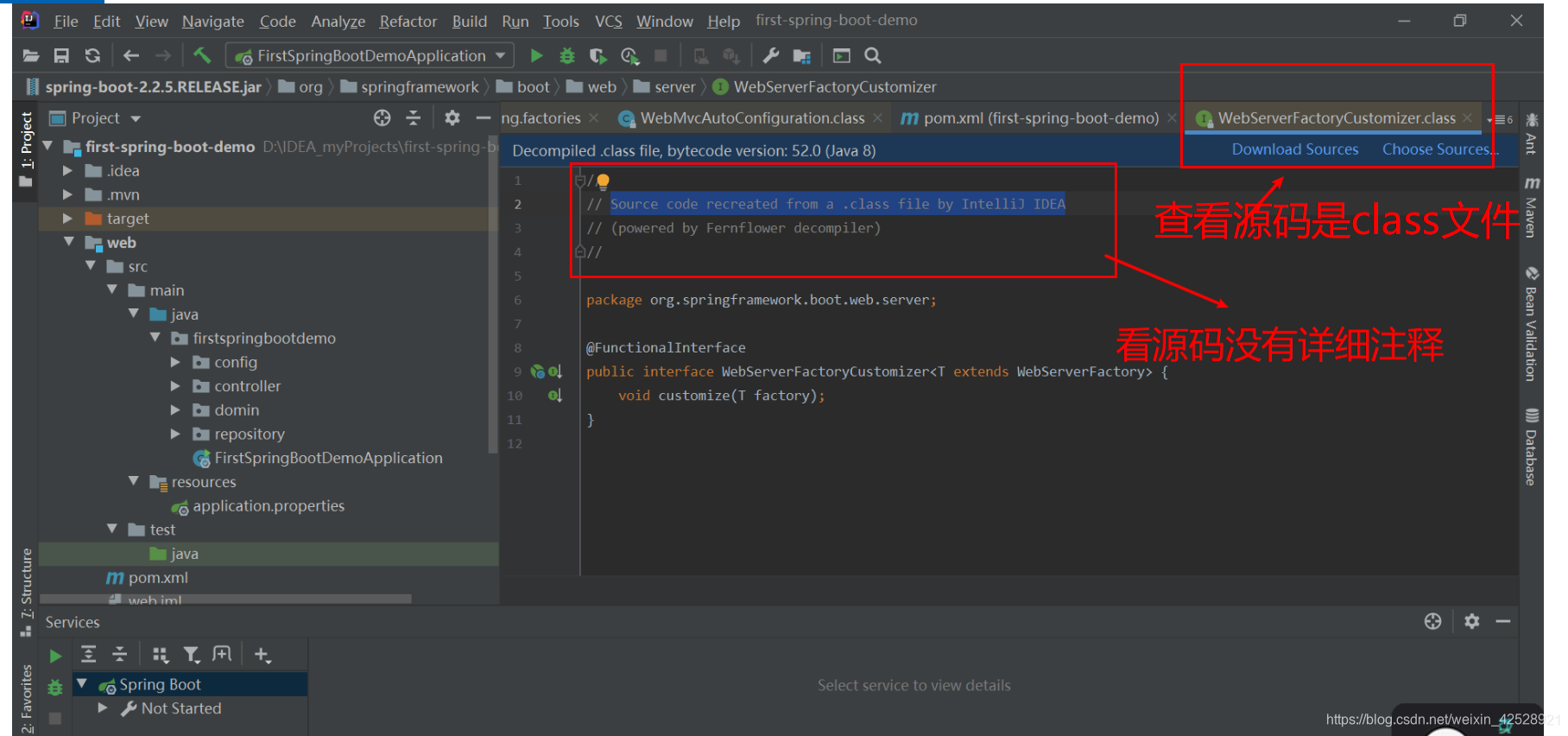Open Services panel gear options
Image resolution: width=1568 pixels, height=736 pixels.
[x=1472, y=621]
